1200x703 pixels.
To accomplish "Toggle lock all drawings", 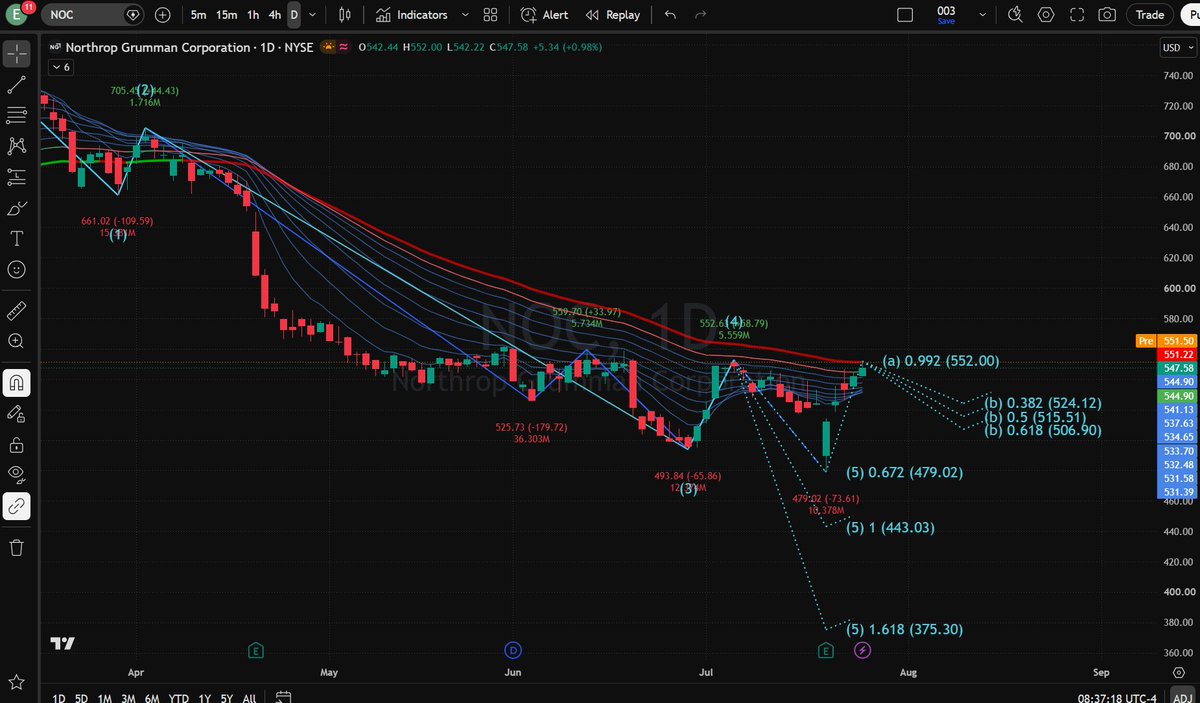I will (x=16, y=444).
